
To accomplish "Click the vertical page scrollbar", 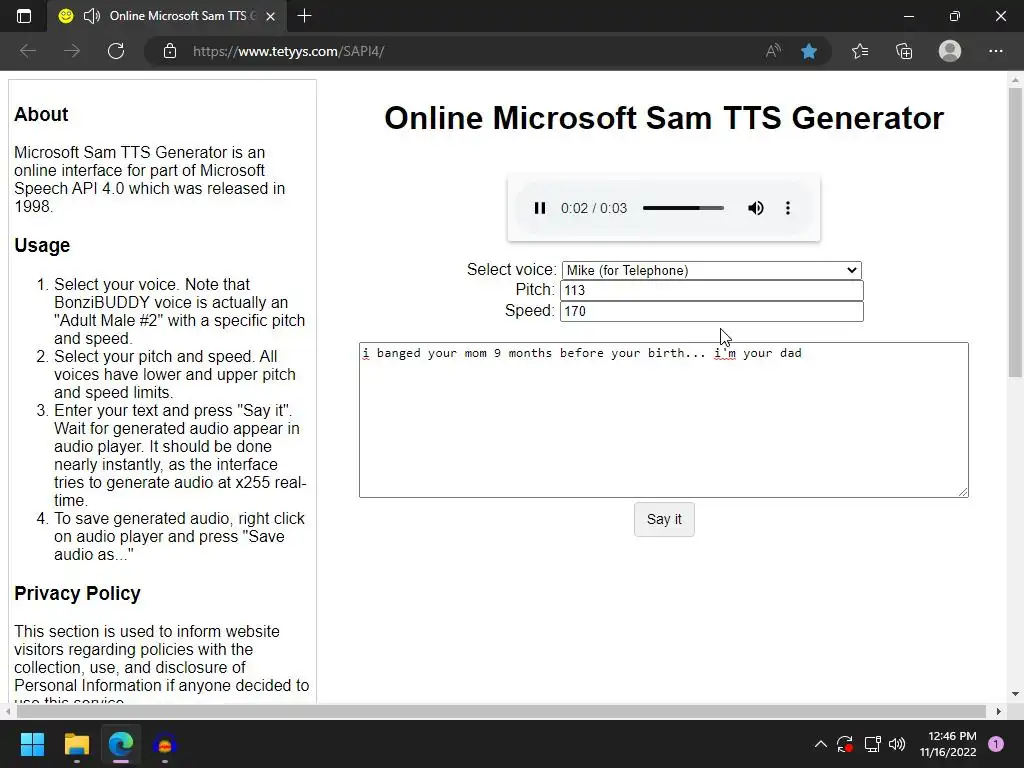I will point(1015,232).
